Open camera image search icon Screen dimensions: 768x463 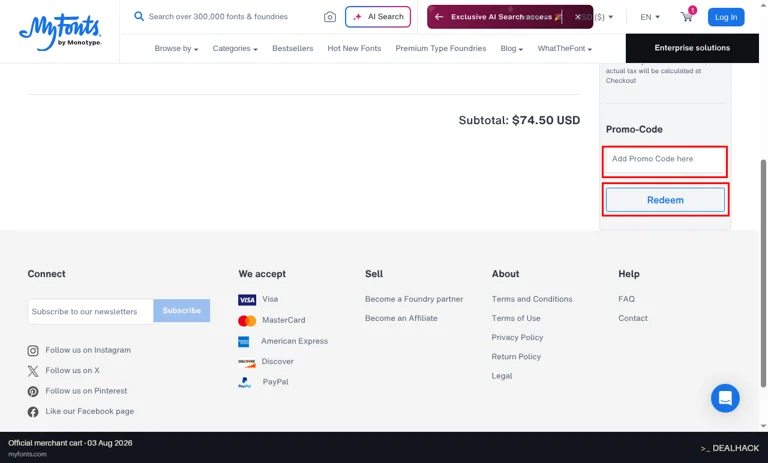coord(330,17)
